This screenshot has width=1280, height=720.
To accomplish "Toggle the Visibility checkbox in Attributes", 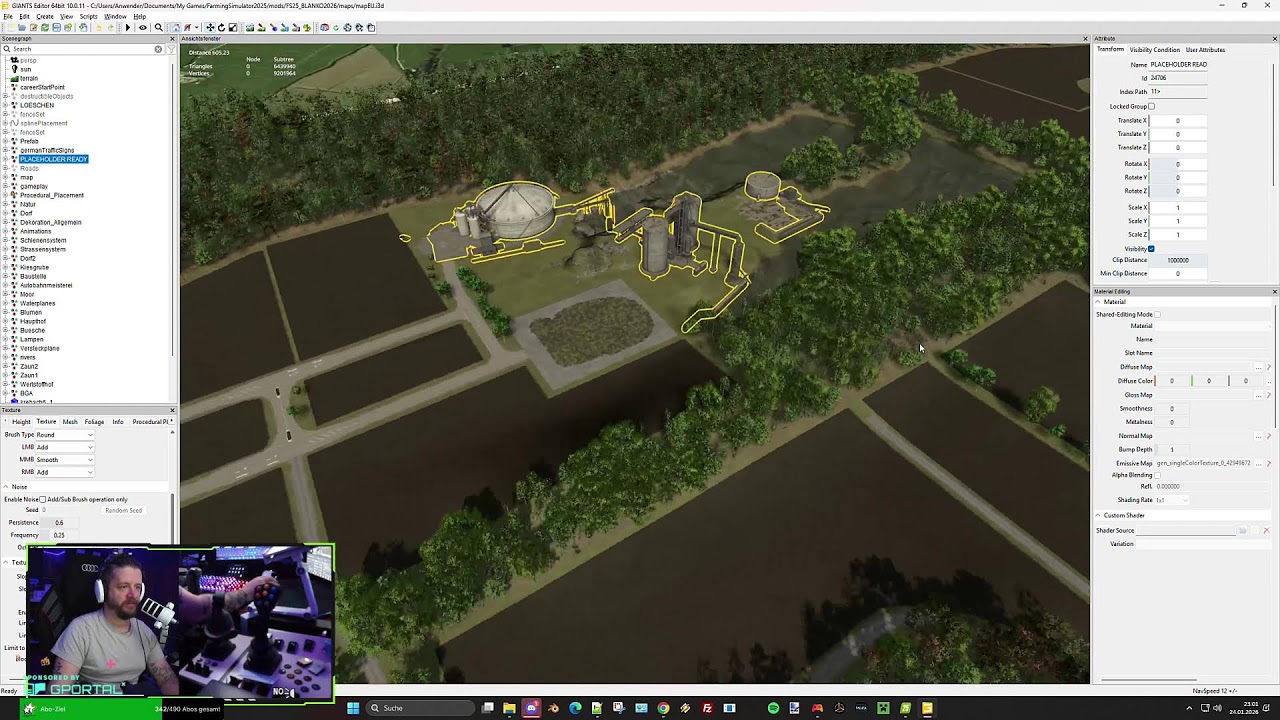I will tap(1151, 249).
